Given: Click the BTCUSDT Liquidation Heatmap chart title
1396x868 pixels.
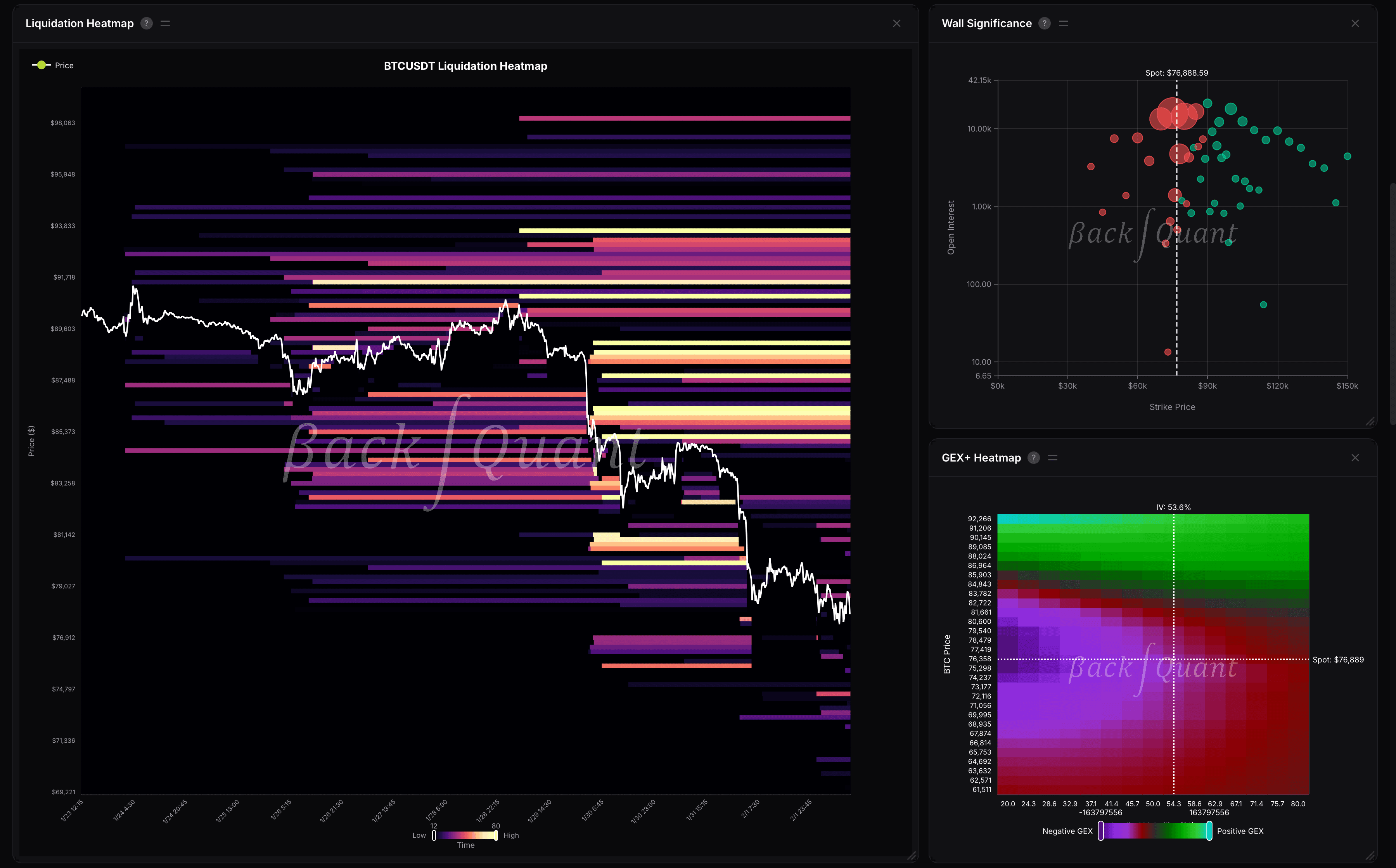Looking at the screenshot, I should pyautogui.click(x=465, y=66).
